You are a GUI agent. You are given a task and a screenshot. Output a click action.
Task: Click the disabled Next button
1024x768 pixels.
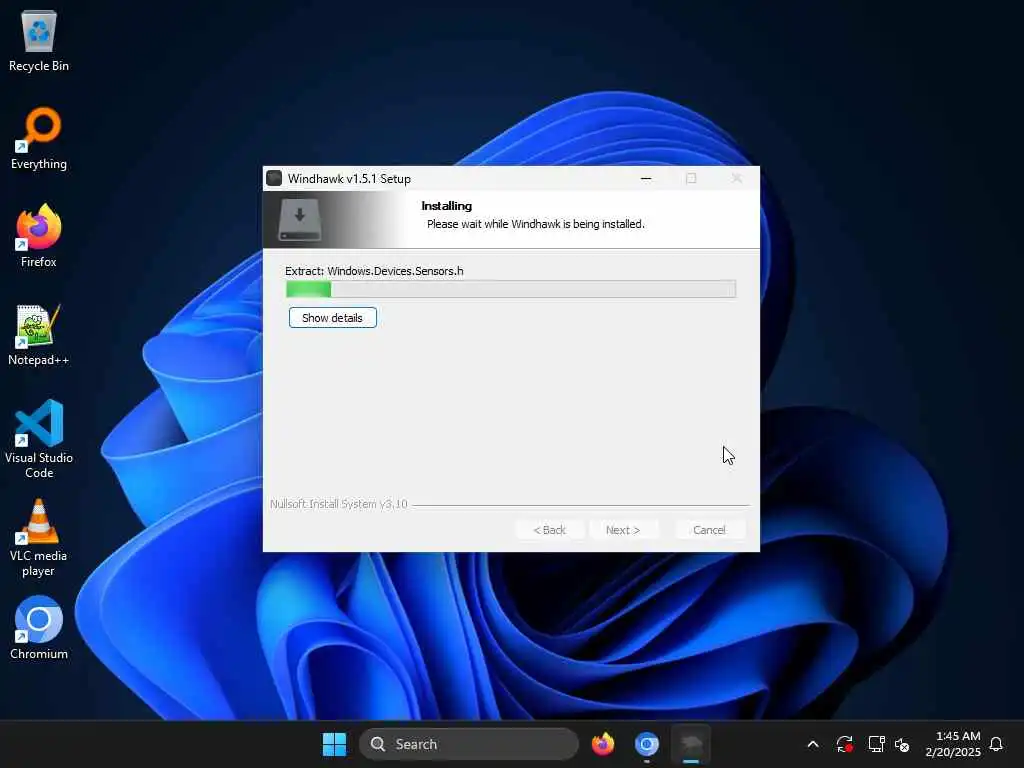click(x=623, y=530)
